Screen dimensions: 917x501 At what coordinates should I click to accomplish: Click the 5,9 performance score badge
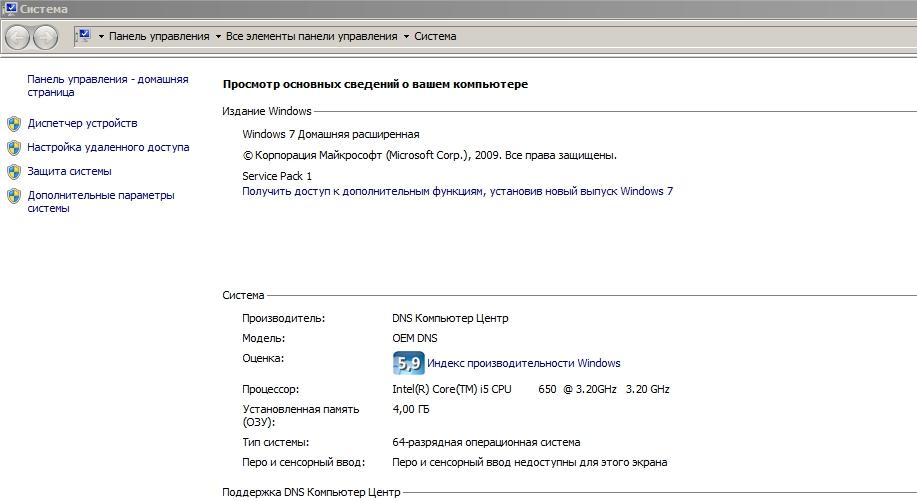408,363
